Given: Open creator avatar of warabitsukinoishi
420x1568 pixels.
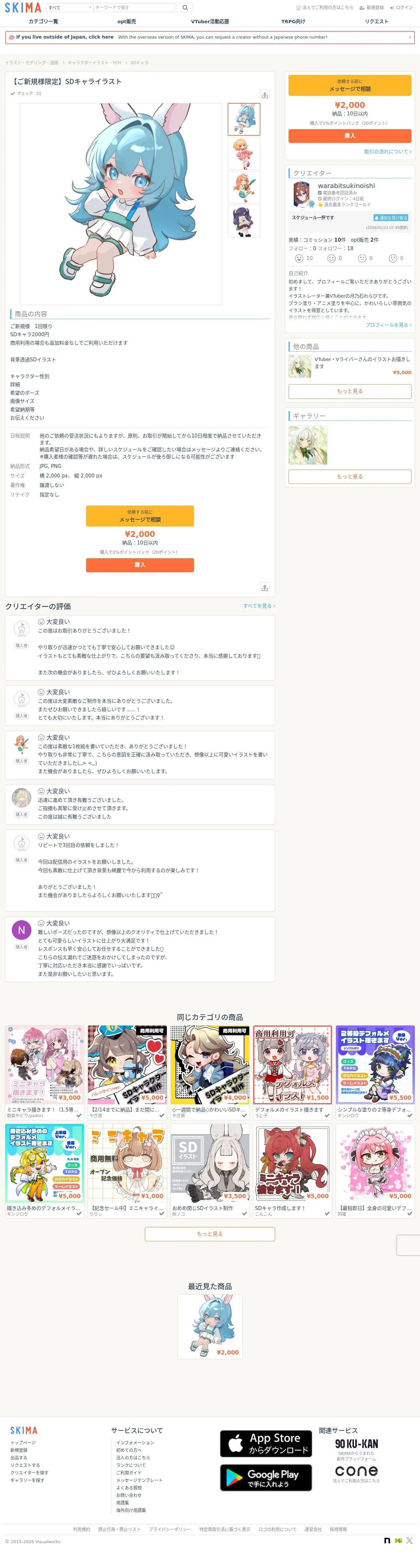Looking at the screenshot, I should click(303, 195).
